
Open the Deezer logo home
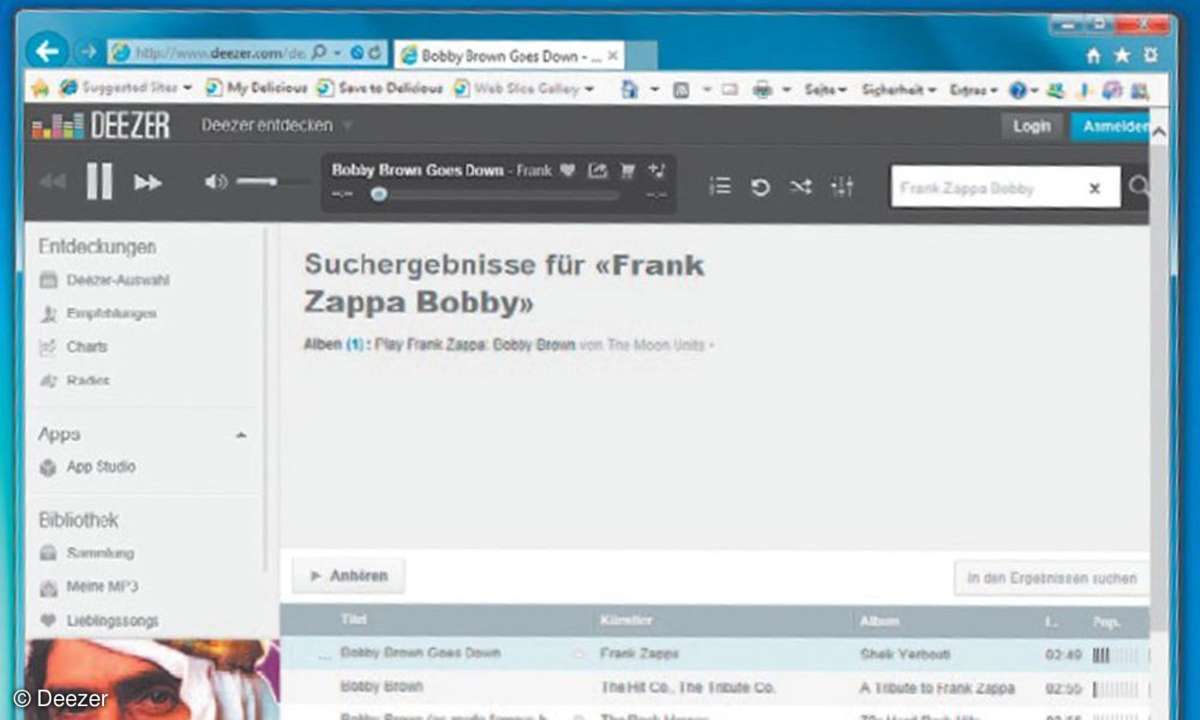[x=101, y=126]
